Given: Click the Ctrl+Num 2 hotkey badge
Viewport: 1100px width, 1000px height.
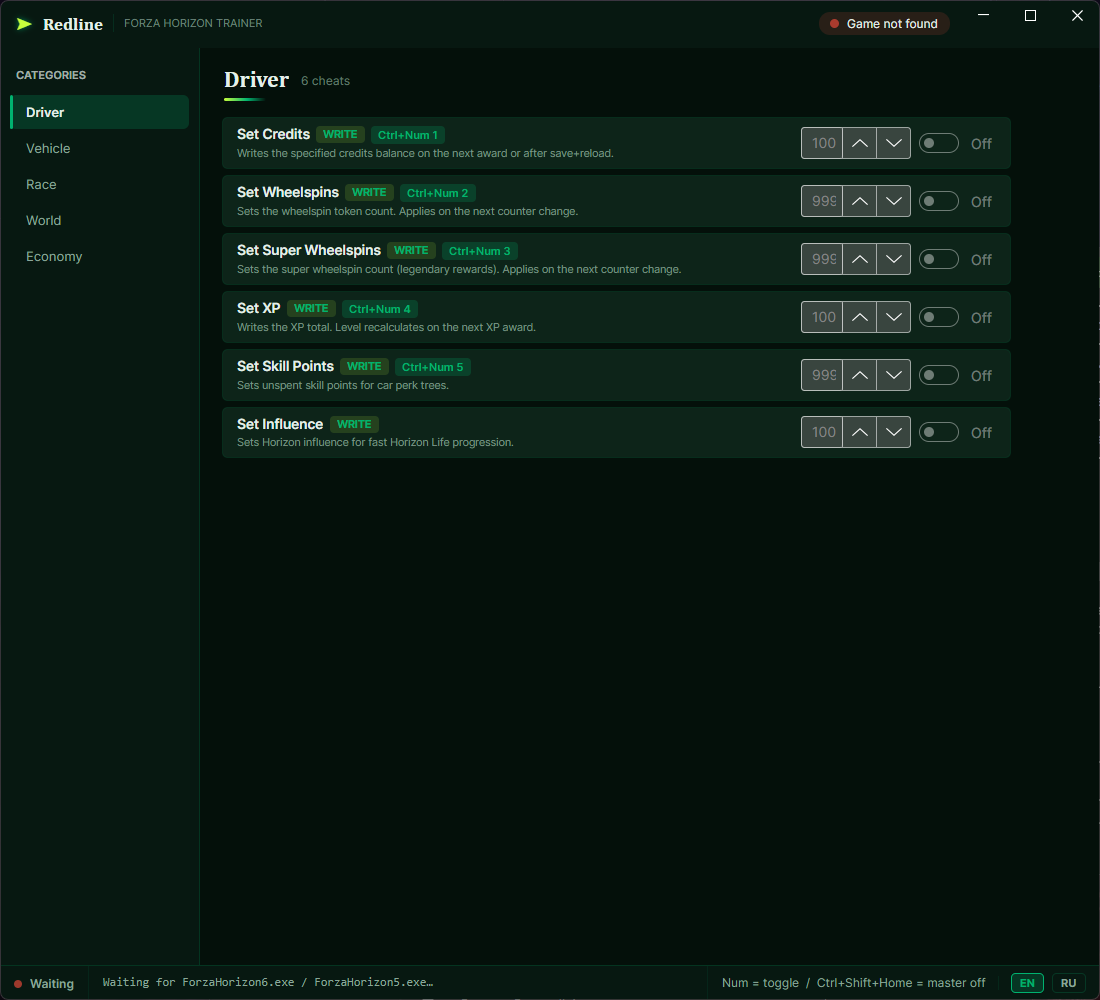Looking at the screenshot, I should [438, 193].
